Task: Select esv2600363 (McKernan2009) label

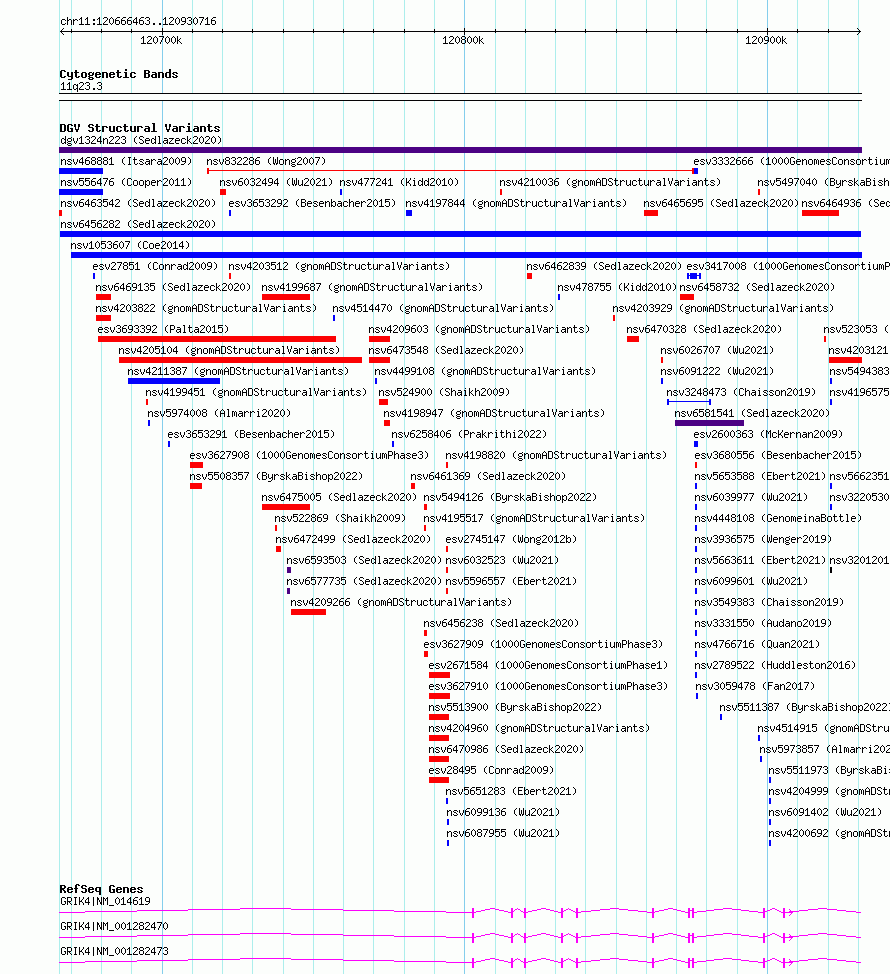Action: point(768,435)
